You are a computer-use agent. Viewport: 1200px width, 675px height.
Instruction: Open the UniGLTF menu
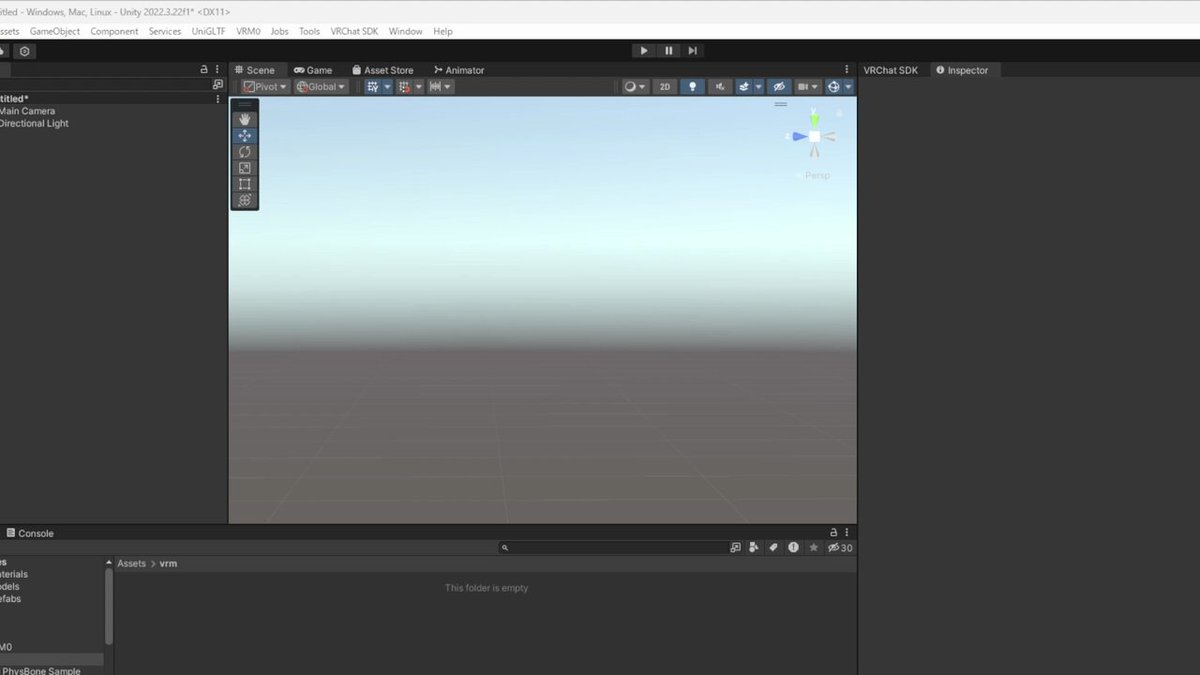click(209, 31)
